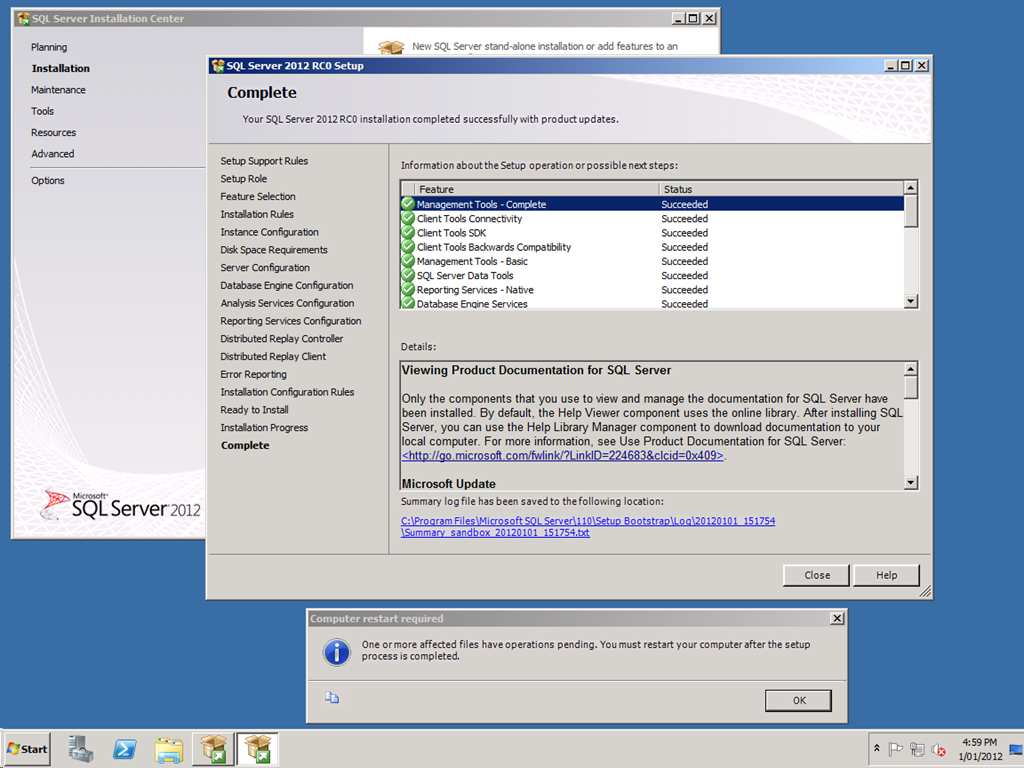
Task: Show hidden tray icons with the arrow
Action: (877, 749)
